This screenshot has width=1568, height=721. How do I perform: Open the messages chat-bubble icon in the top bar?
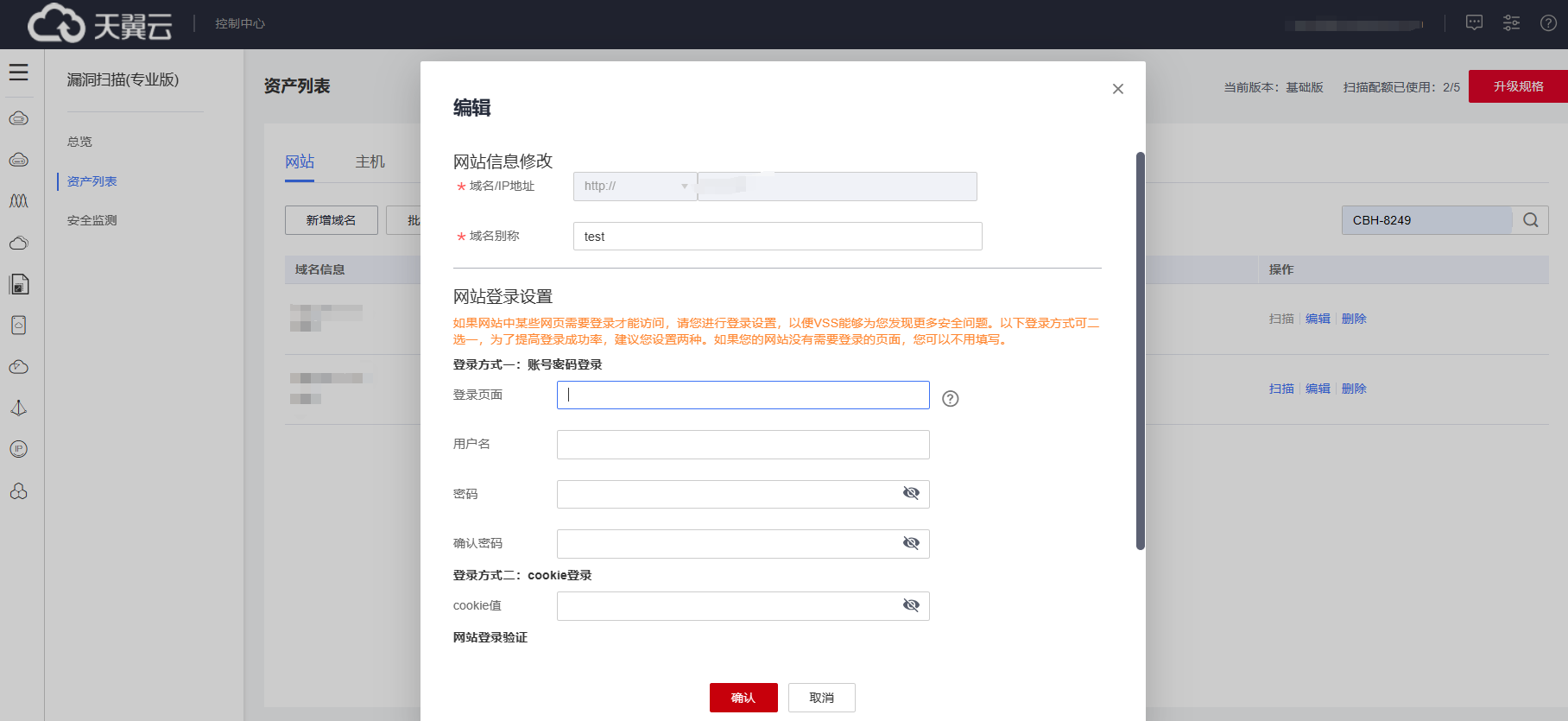[1474, 23]
